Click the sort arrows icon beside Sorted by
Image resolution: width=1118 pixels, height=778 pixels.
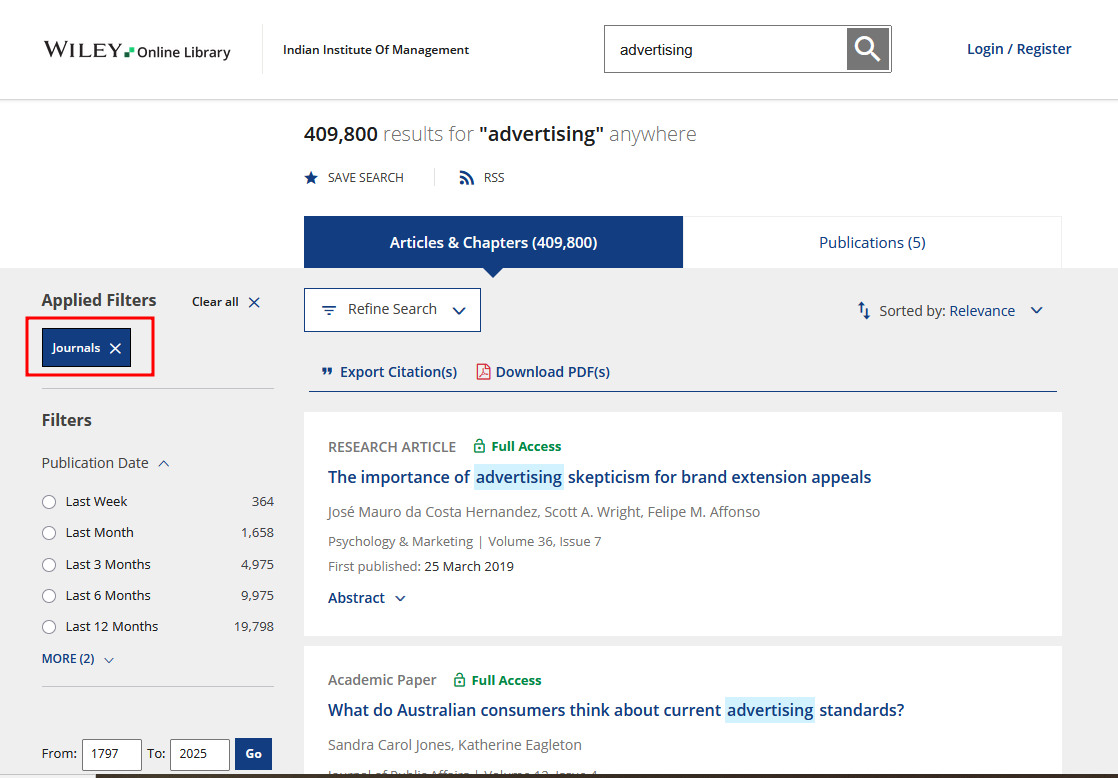(864, 311)
